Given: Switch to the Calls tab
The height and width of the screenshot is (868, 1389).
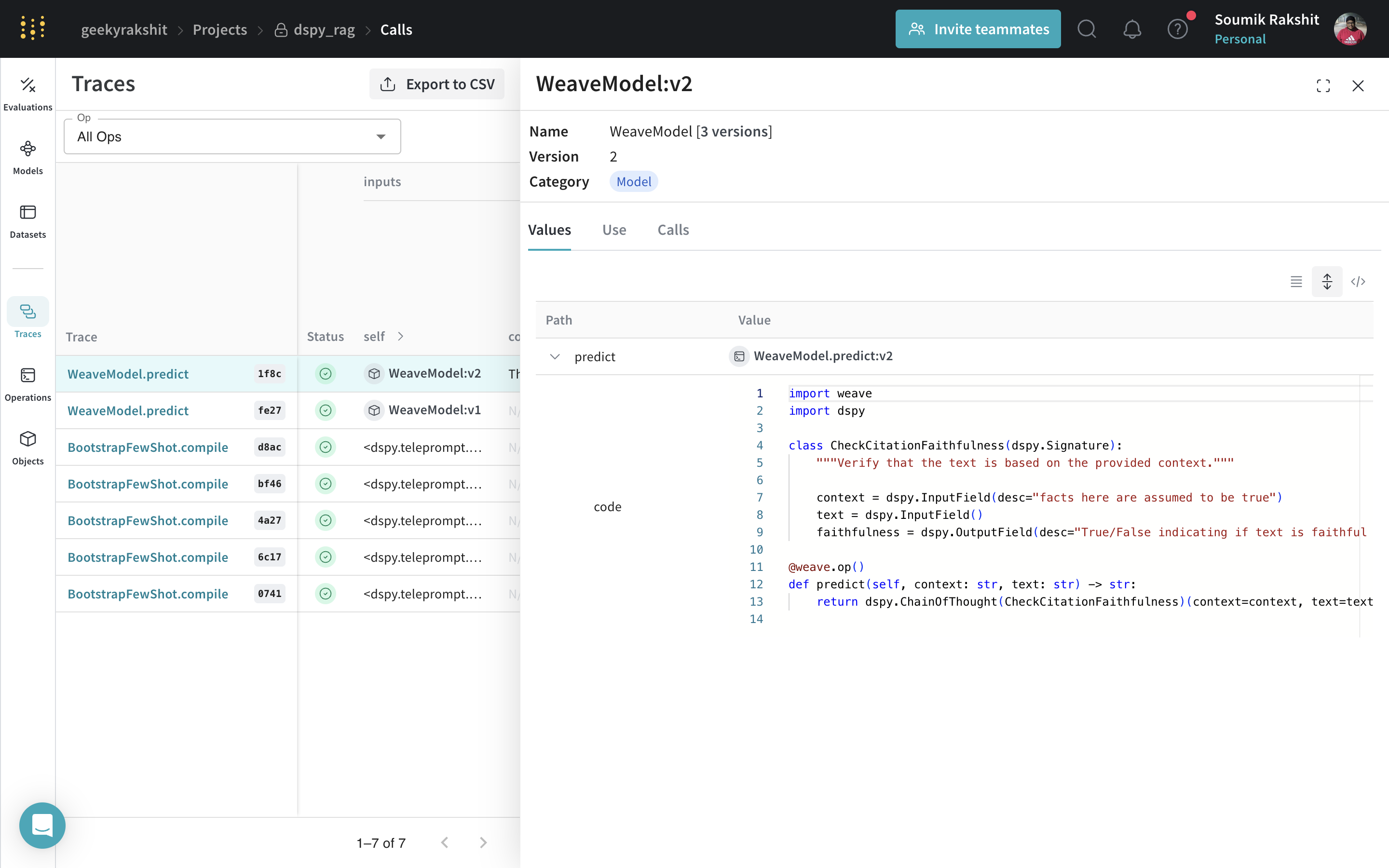Looking at the screenshot, I should click(x=672, y=229).
